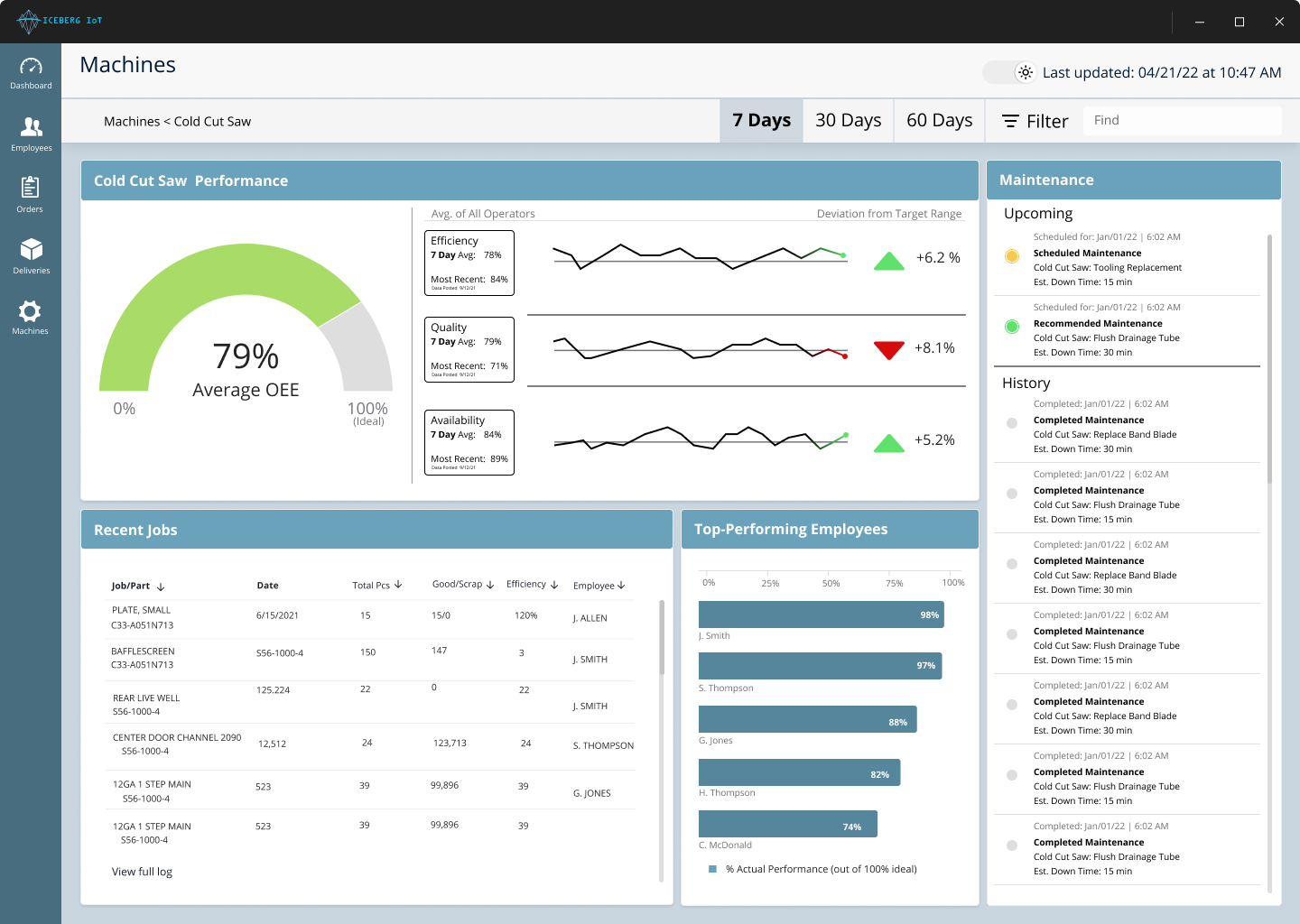Switch to 30 Days tab
This screenshot has width=1300, height=924.
click(x=849, y=121)
